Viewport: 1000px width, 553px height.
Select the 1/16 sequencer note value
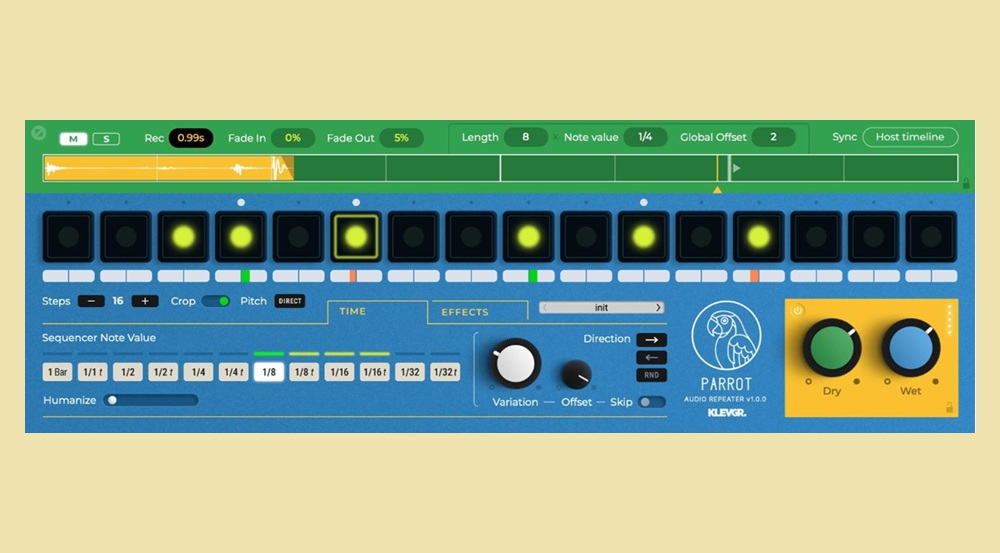tap(340, 372)
